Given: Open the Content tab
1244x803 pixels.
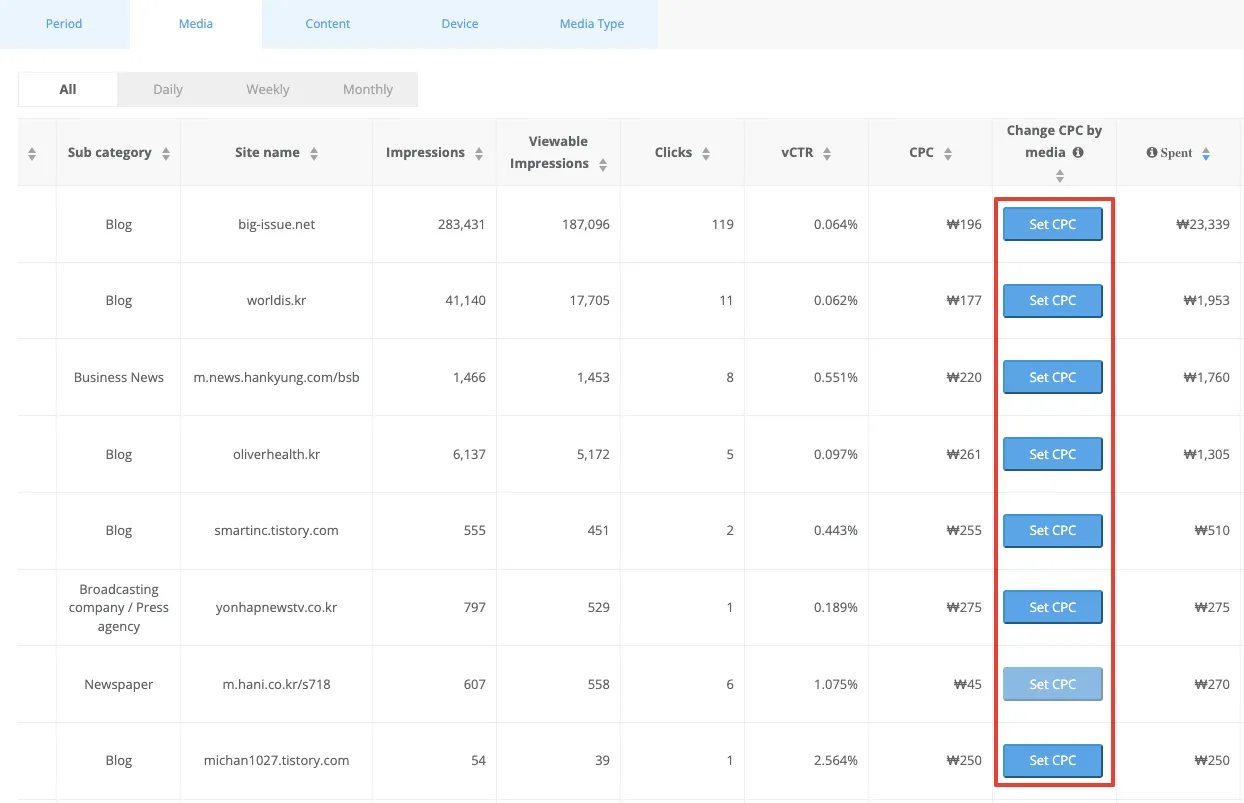Looking at the screenshot, I should [328, 24].
